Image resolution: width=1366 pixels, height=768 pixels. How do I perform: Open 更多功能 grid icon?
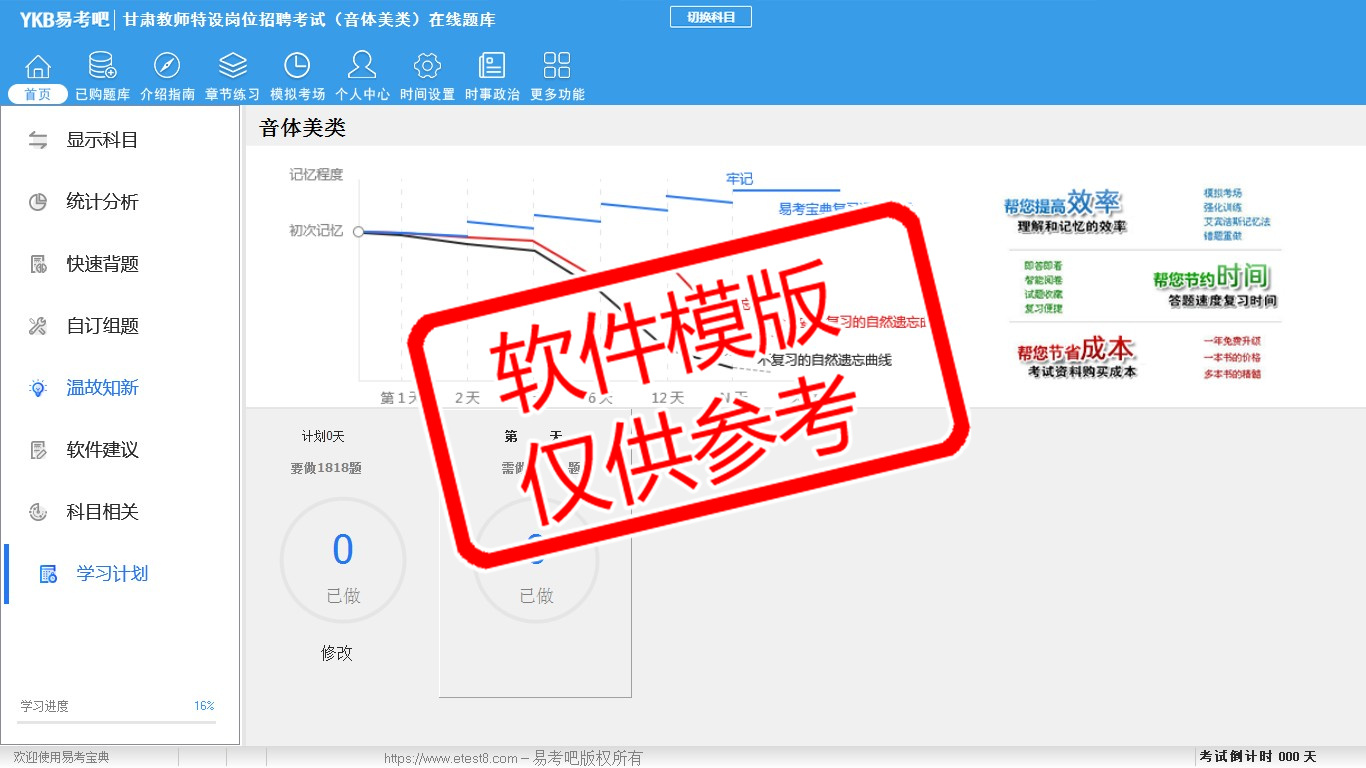click(557, 67)
